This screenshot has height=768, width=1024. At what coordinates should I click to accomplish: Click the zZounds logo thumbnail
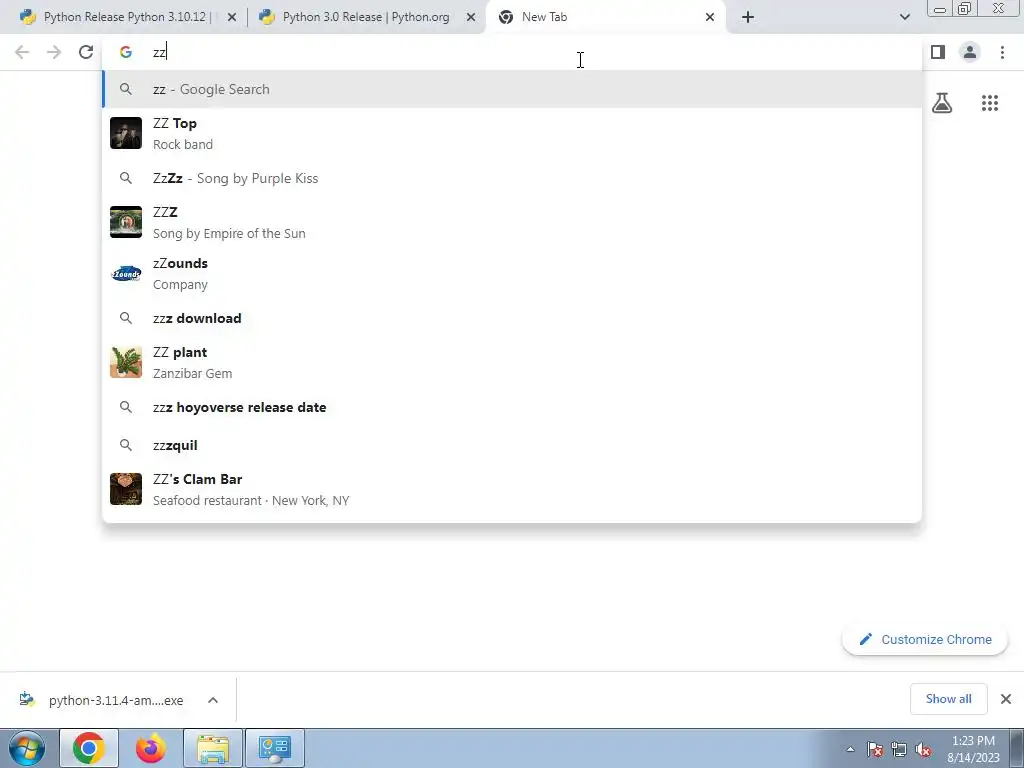pos(126,274)
